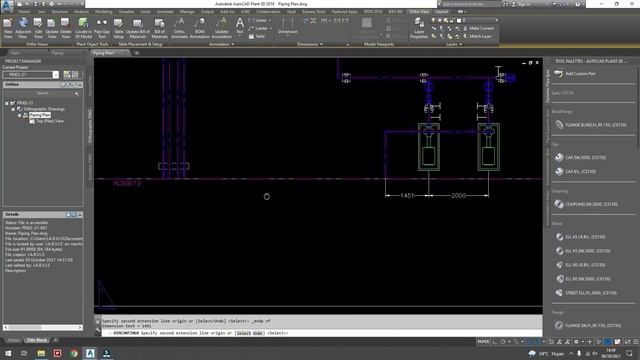
Task: Open the Linear dimension dropdown
Action: 270,20
